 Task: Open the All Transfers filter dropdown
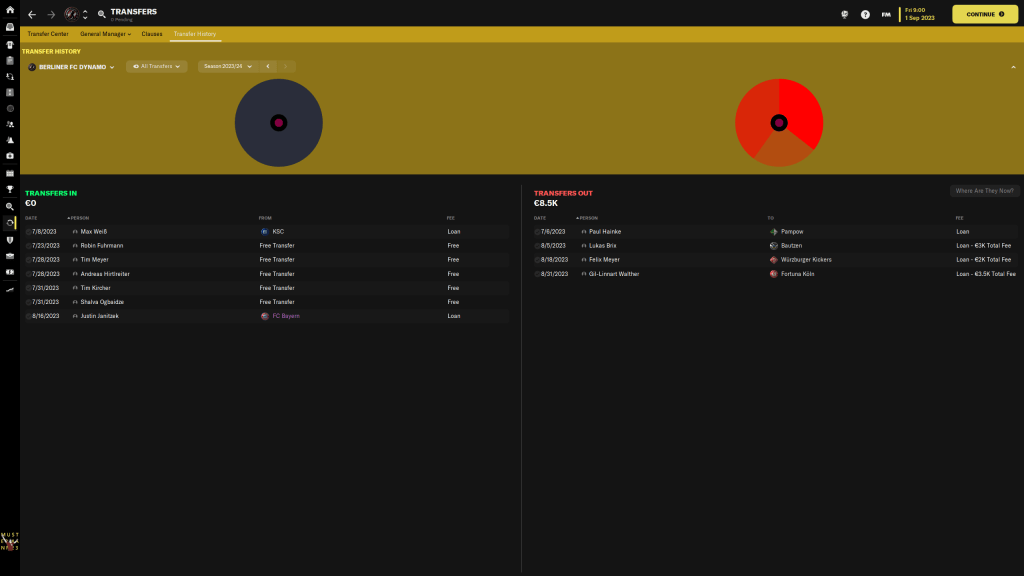(x=156, y=67)
